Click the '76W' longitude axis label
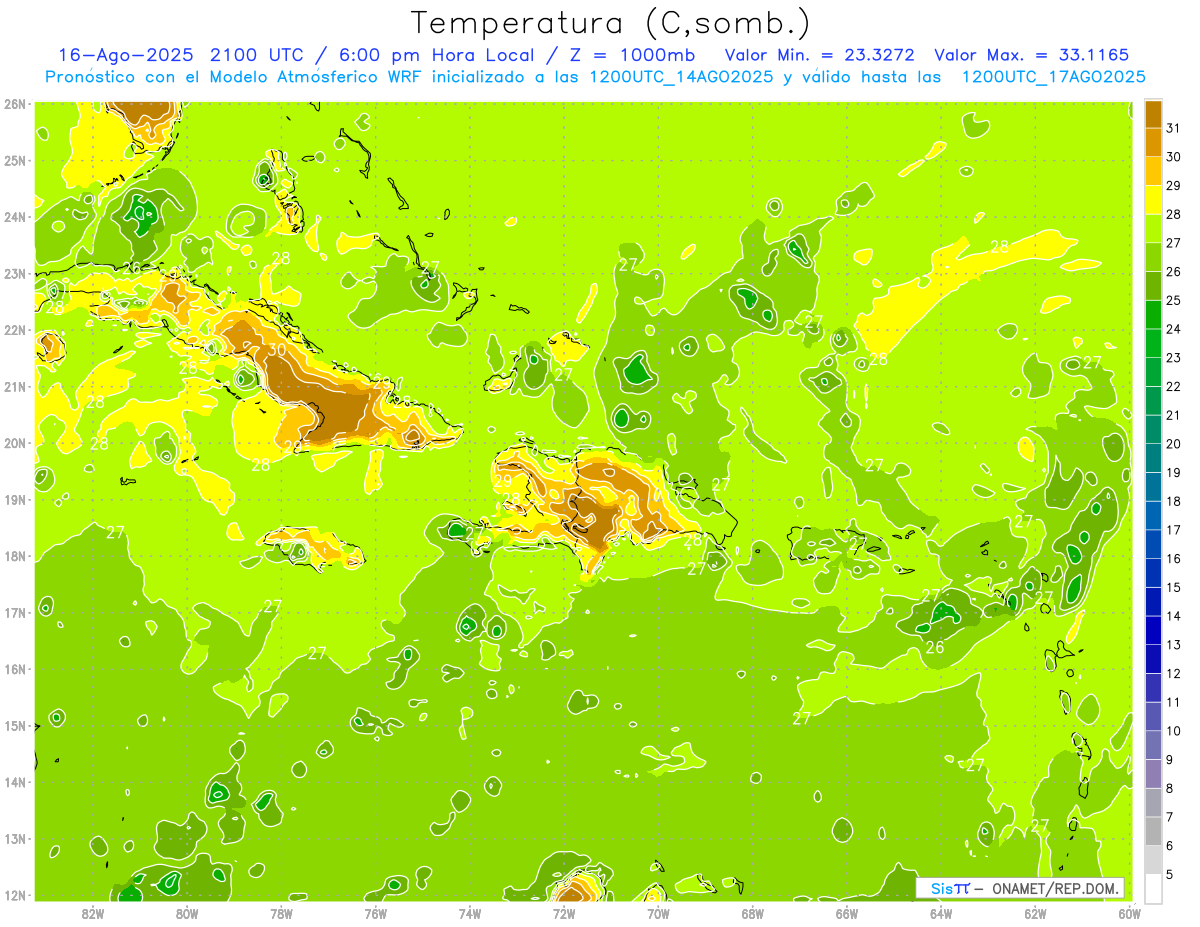The height and width of the screenshot is (927, 1200). coord(376,913)
